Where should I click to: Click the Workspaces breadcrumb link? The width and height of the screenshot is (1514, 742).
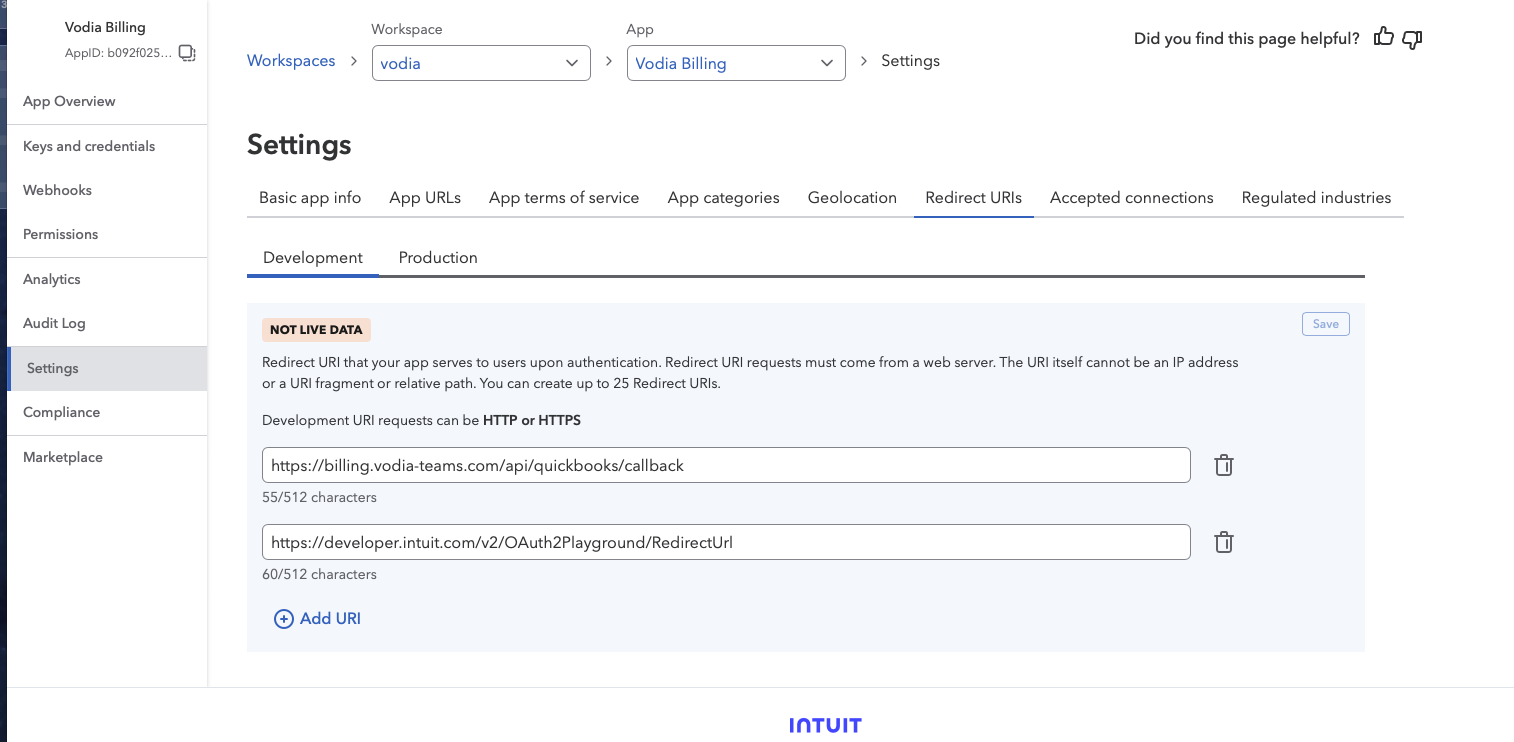point(291,61)
